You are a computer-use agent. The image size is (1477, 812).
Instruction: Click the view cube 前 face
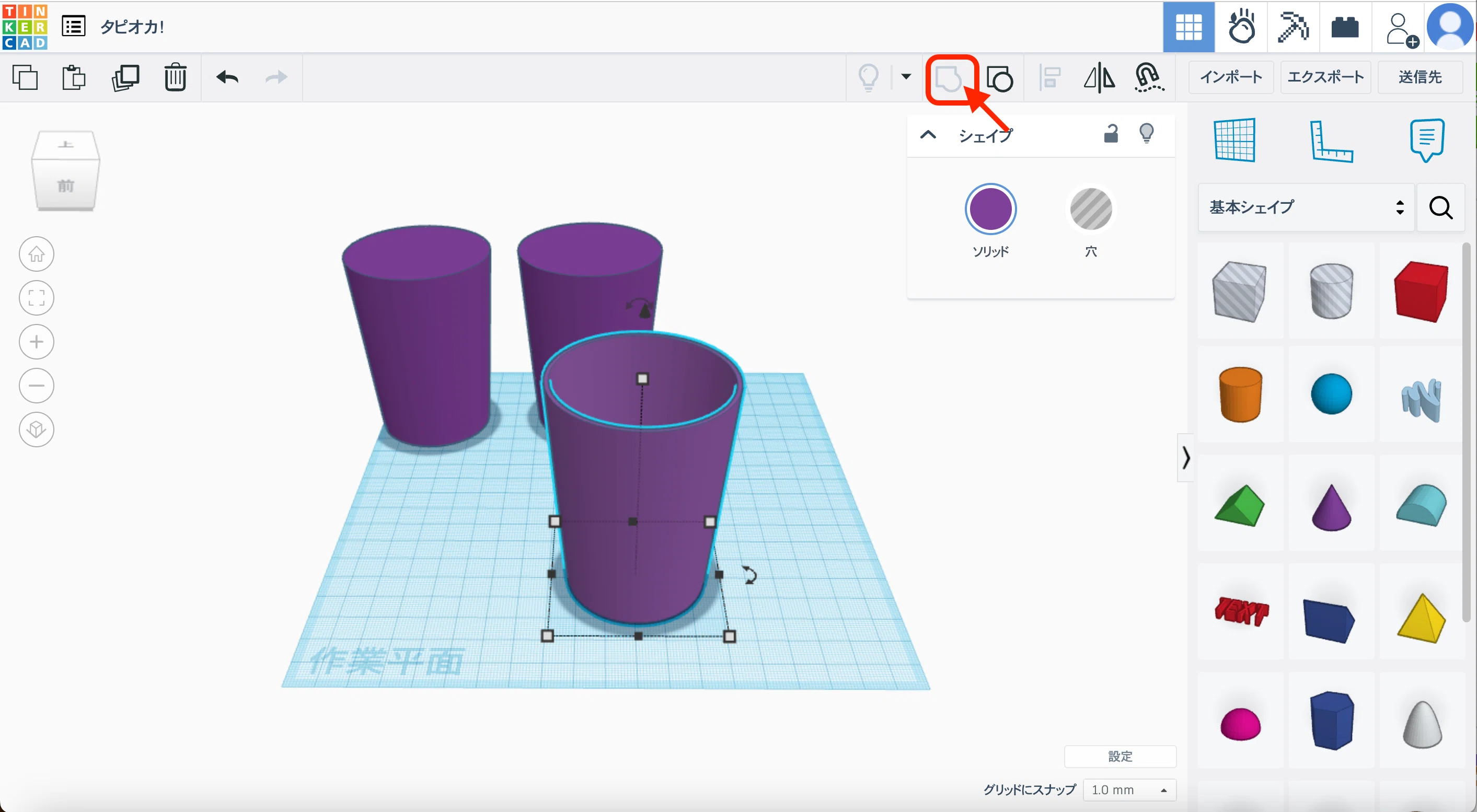pos(65,185)
